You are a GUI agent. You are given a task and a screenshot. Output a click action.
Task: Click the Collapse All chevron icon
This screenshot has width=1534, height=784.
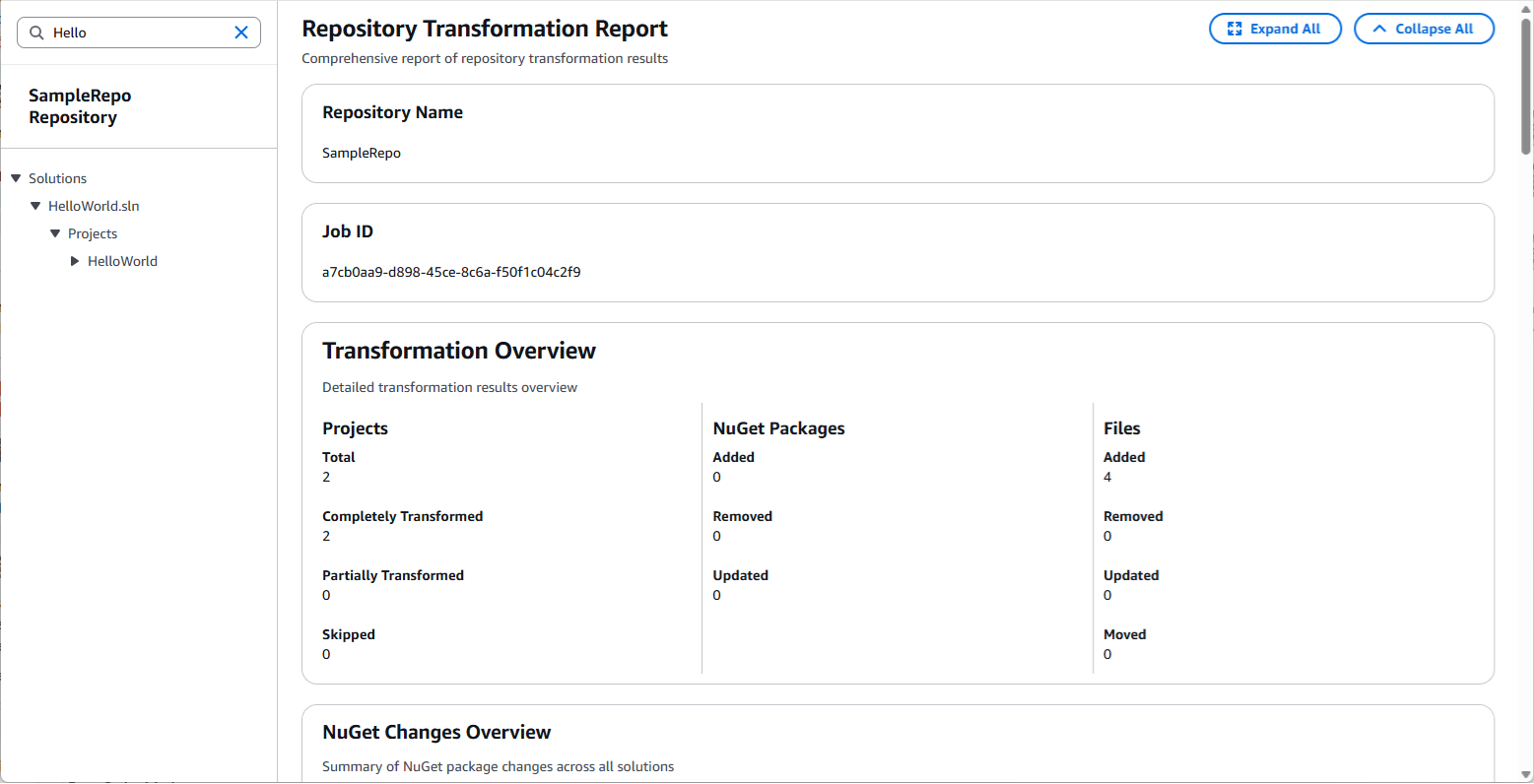point(1380,29)
